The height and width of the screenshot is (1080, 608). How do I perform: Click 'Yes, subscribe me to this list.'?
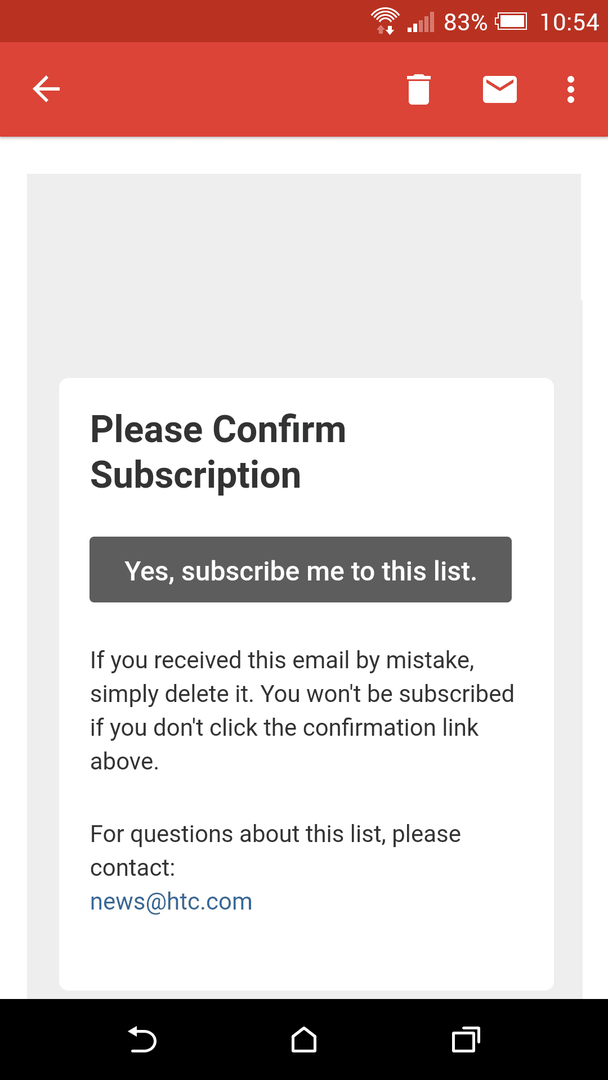coord(300,570)
